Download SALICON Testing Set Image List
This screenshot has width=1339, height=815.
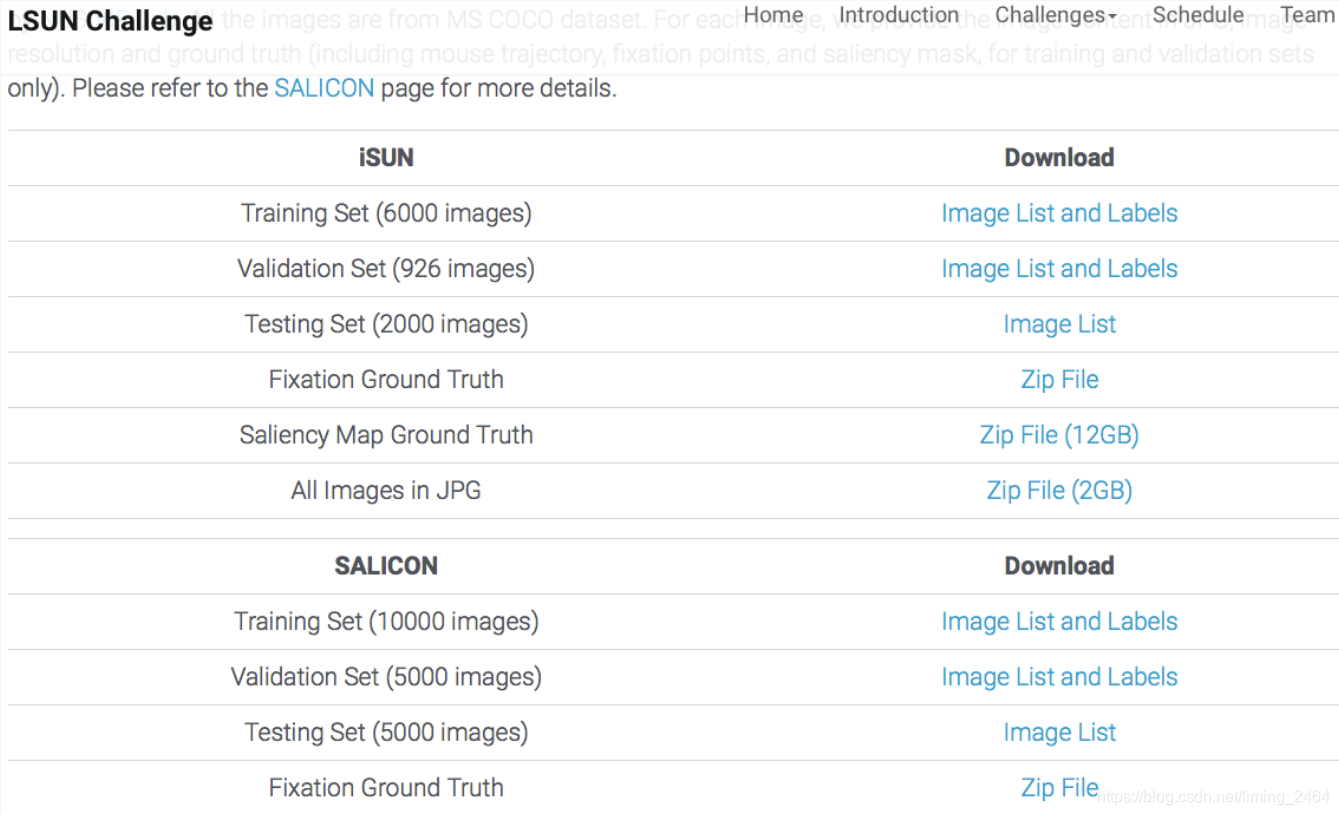1059,733
